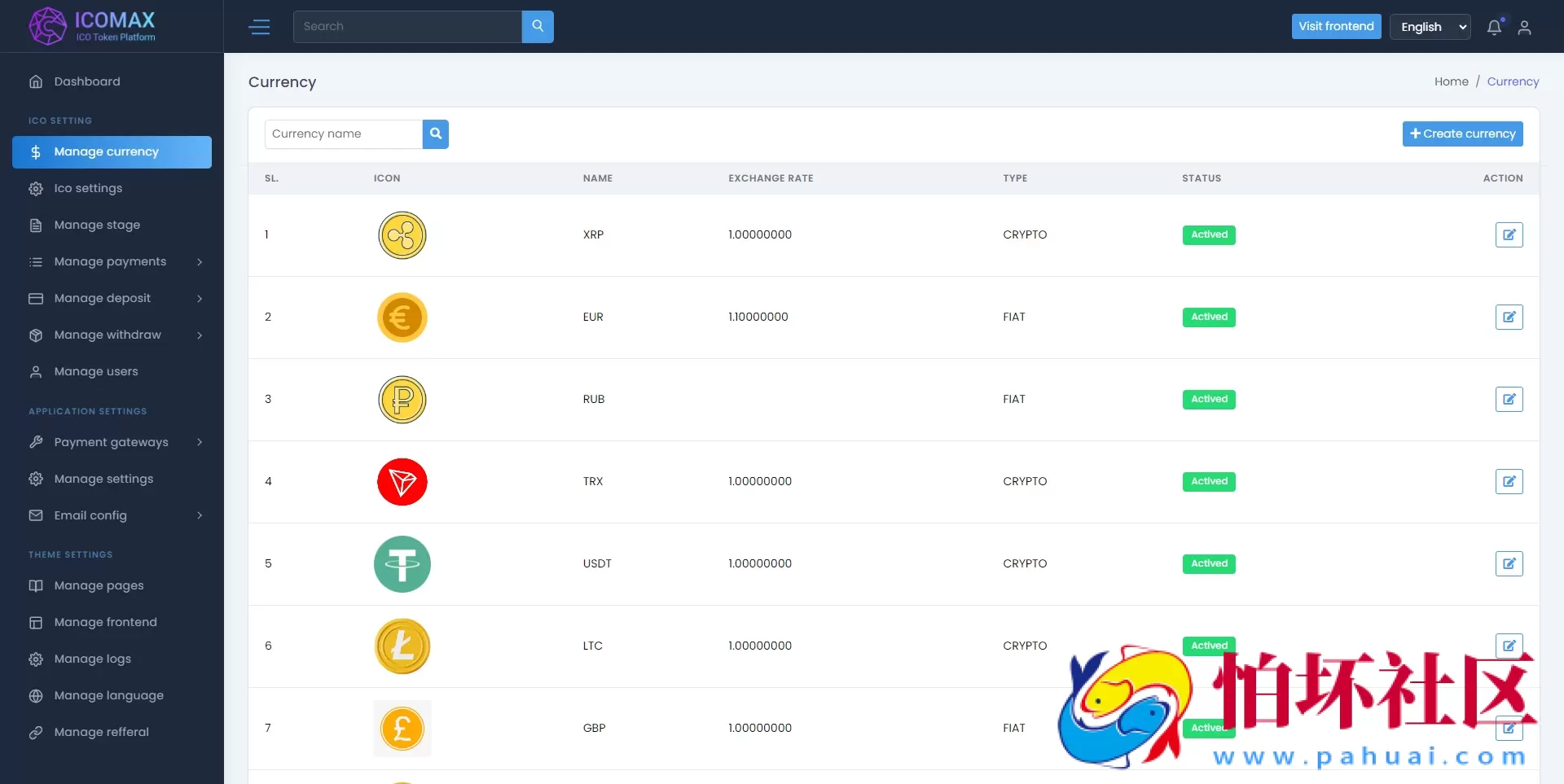Edit the EUR currency row
Screen dimensions: 1564x784
1509,317
